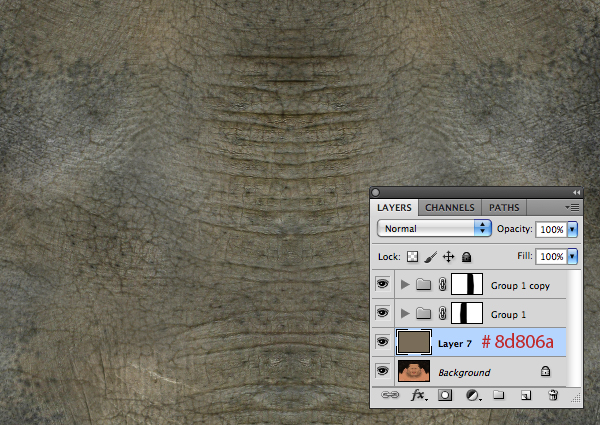Select the Group 1 copy layer mask thumbnail
Image resolution: width=600 pixels, height=425 pixels.
pos(467,284)
